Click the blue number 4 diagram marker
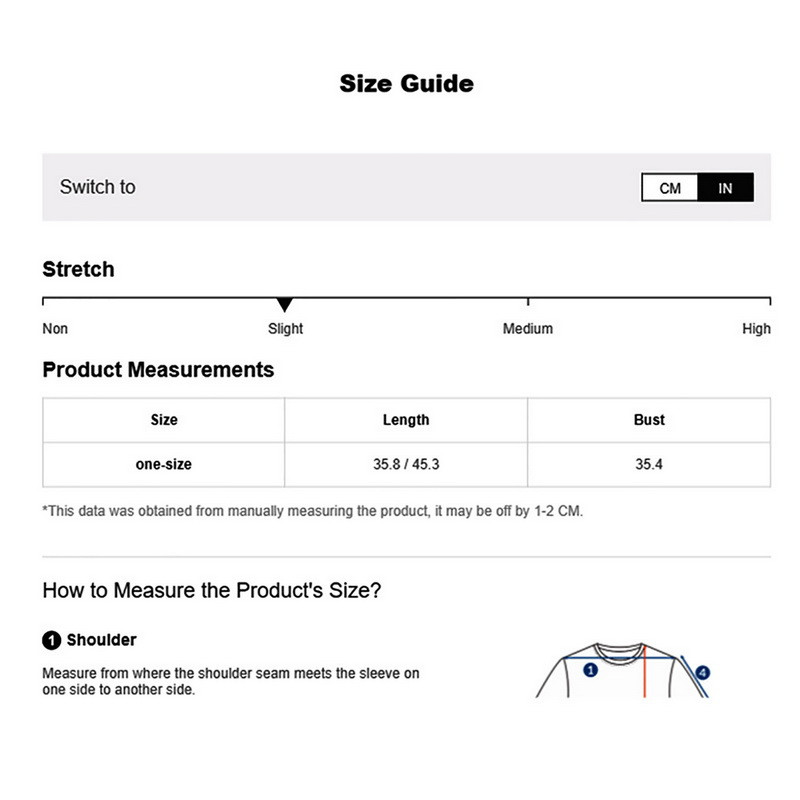 tap(702, 673)
